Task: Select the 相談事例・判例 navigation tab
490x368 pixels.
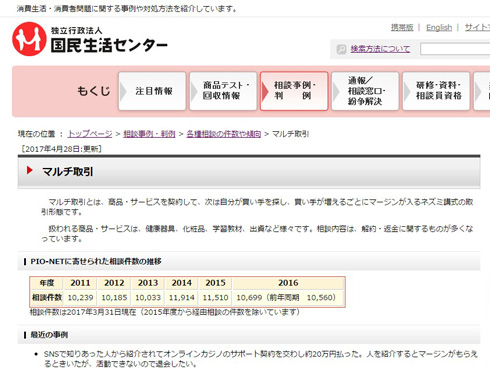Action: [x=294, y=91]
